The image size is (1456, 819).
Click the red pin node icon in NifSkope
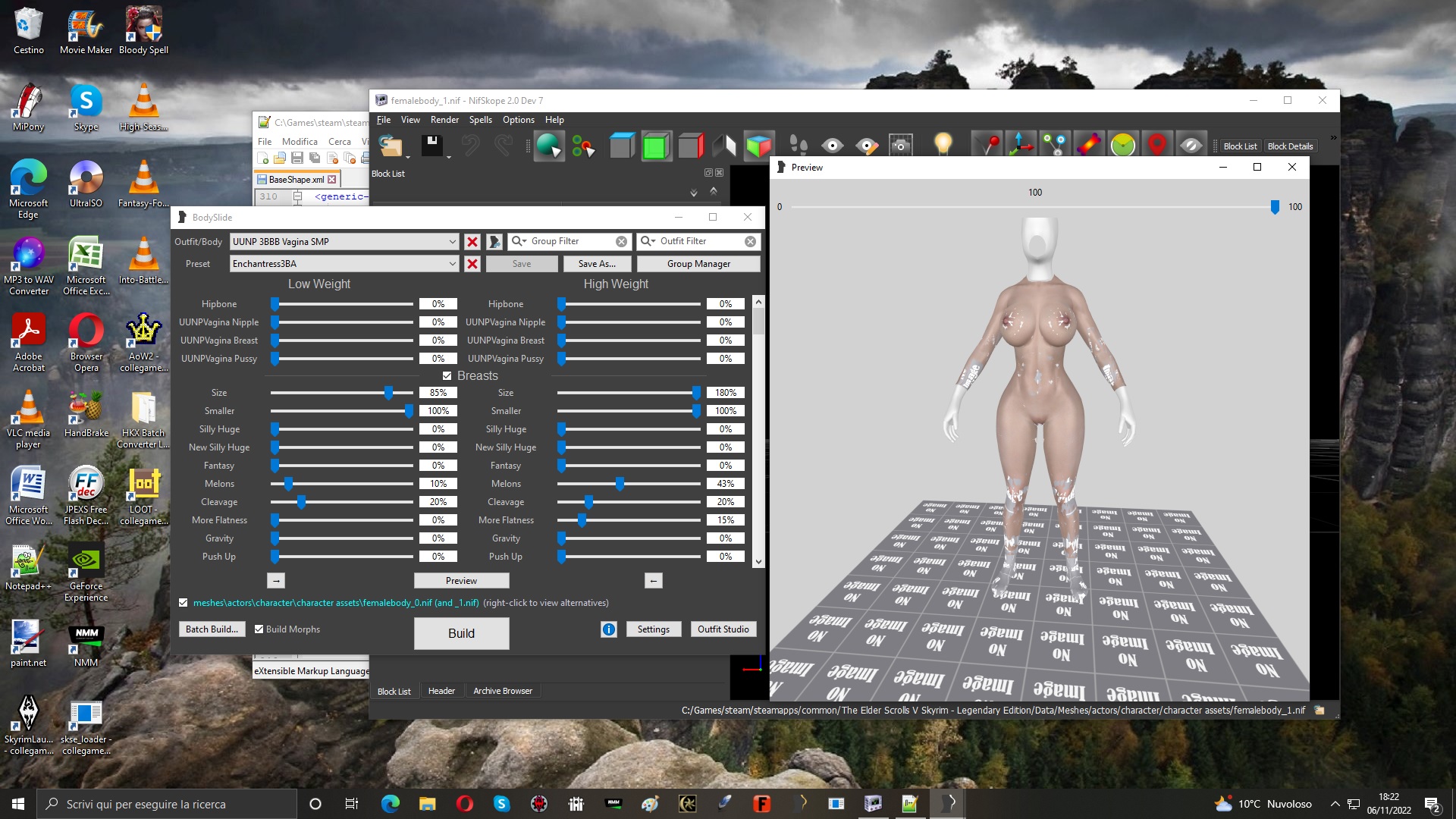coord(988,144)
